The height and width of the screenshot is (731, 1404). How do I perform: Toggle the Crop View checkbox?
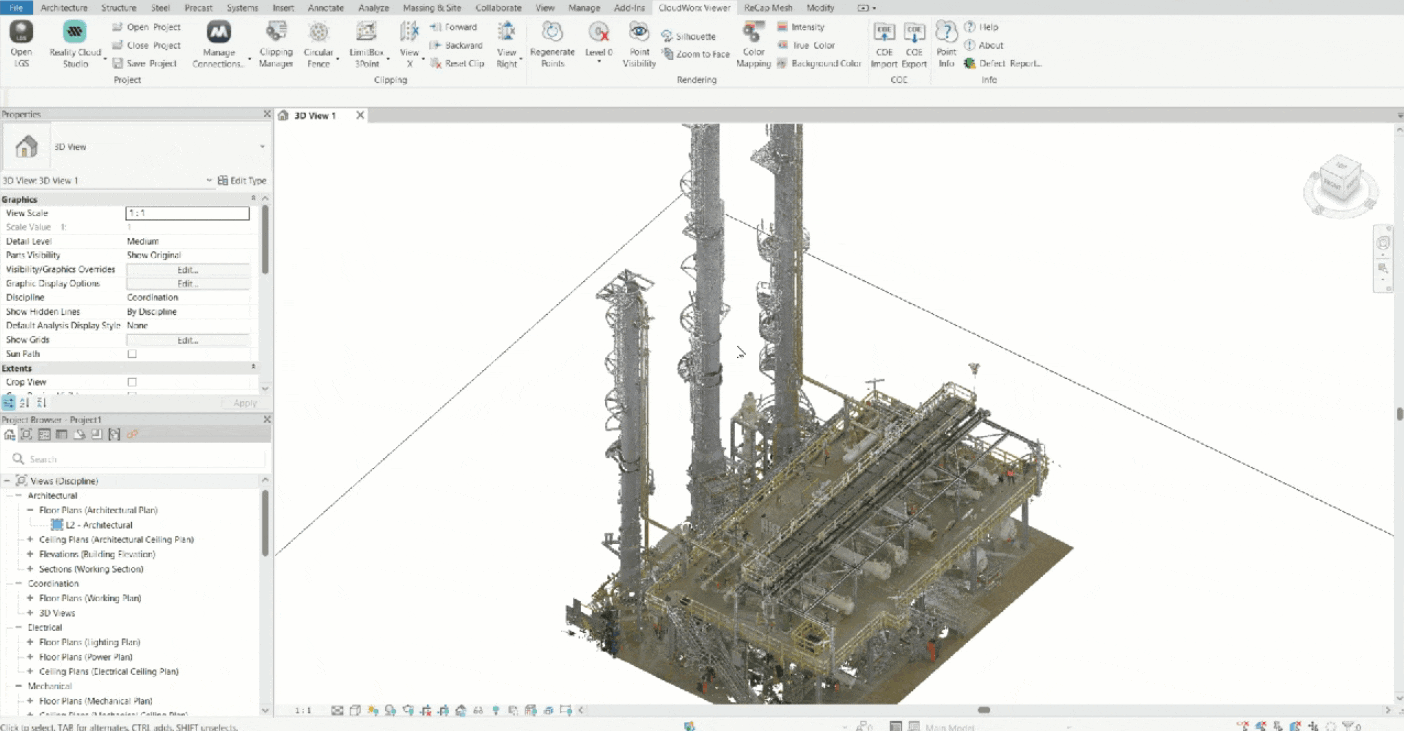[132, 382]
